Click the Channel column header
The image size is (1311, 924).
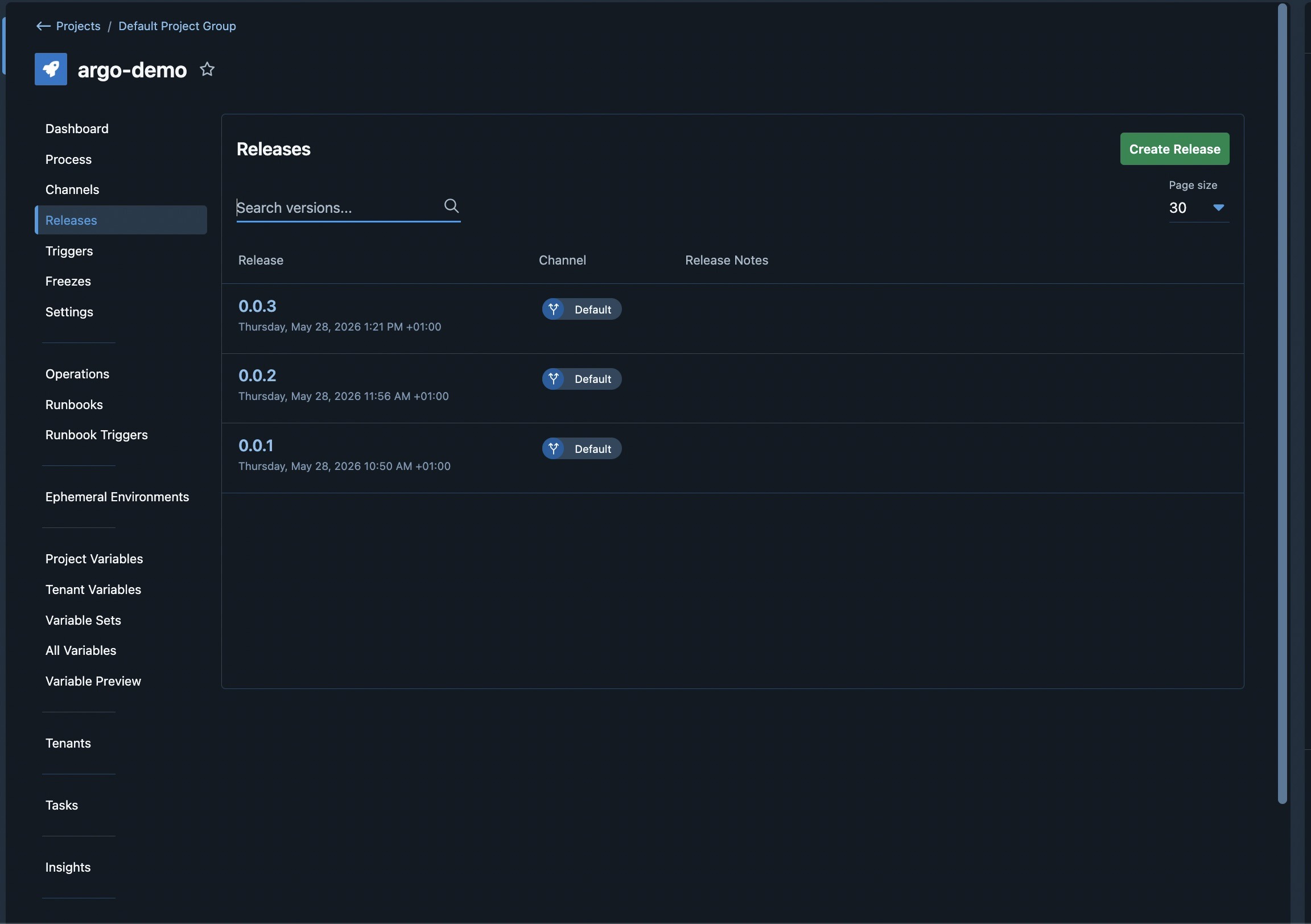562,261
